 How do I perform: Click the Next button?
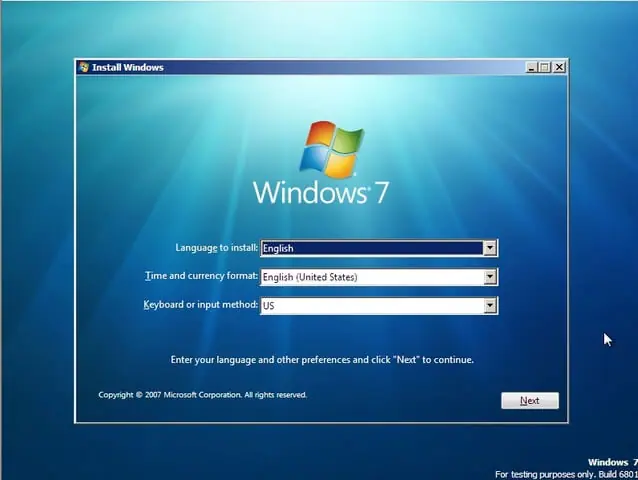tap(530, 401)
